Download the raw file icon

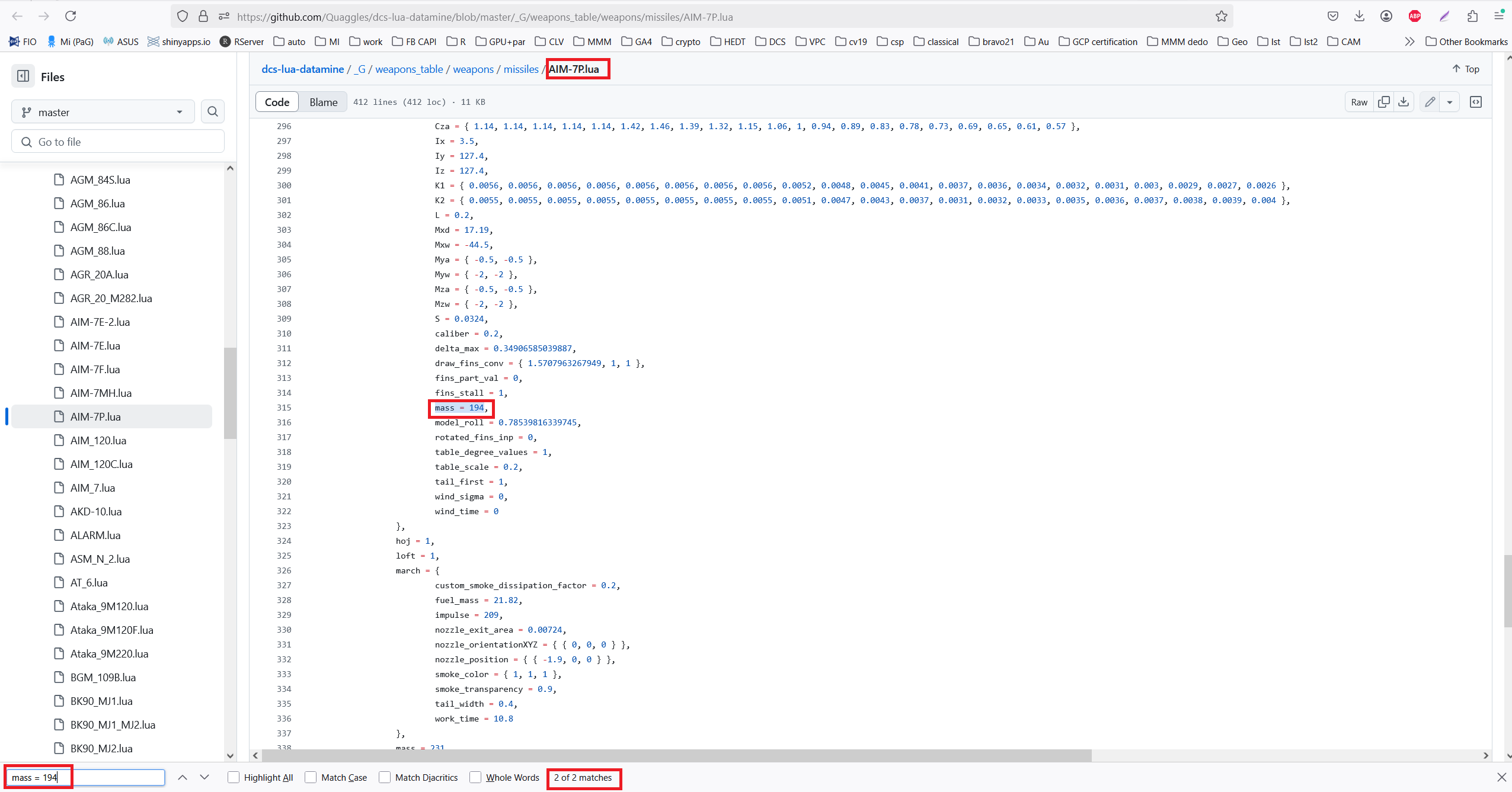[x=1404, y=102]
